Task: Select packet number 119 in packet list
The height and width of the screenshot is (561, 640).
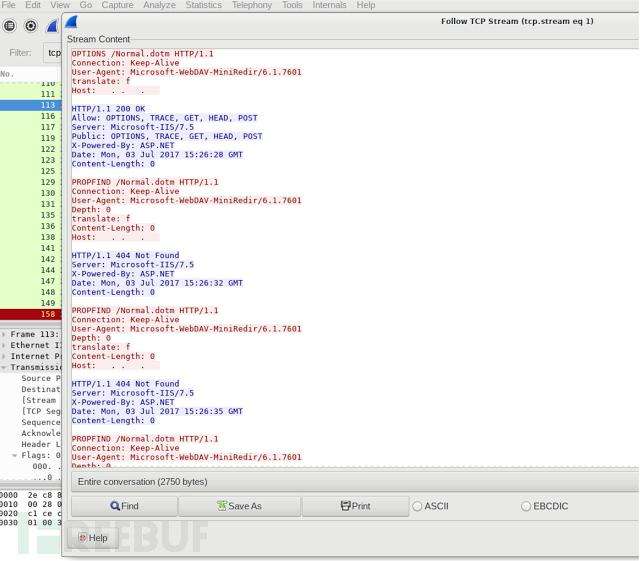Action: [x=31, y=138]
